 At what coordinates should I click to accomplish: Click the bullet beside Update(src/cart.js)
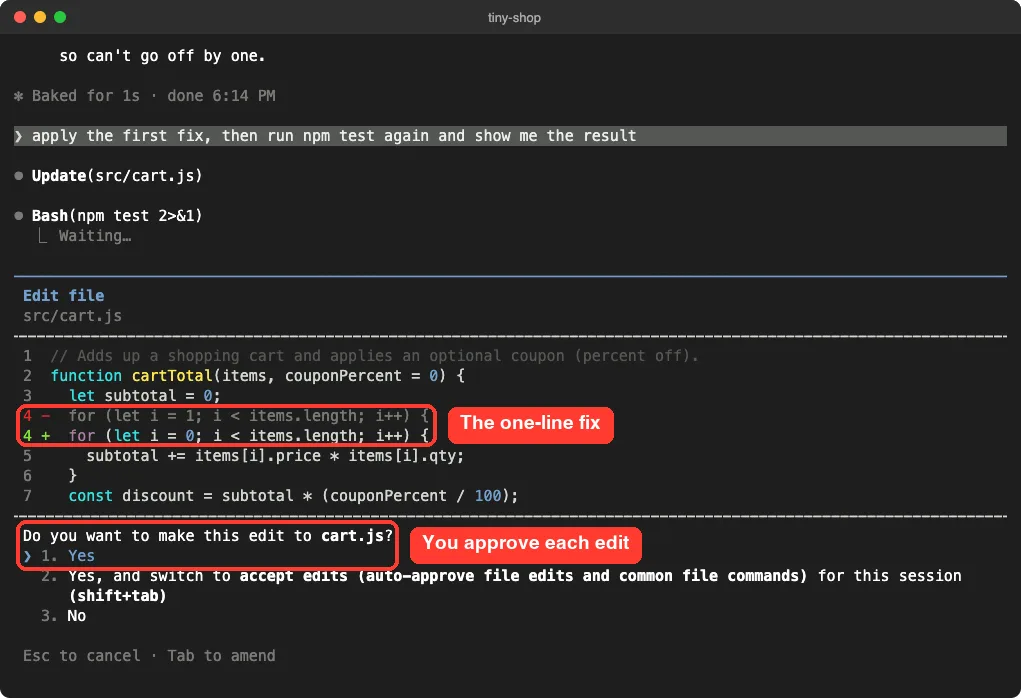coord(19,176)
